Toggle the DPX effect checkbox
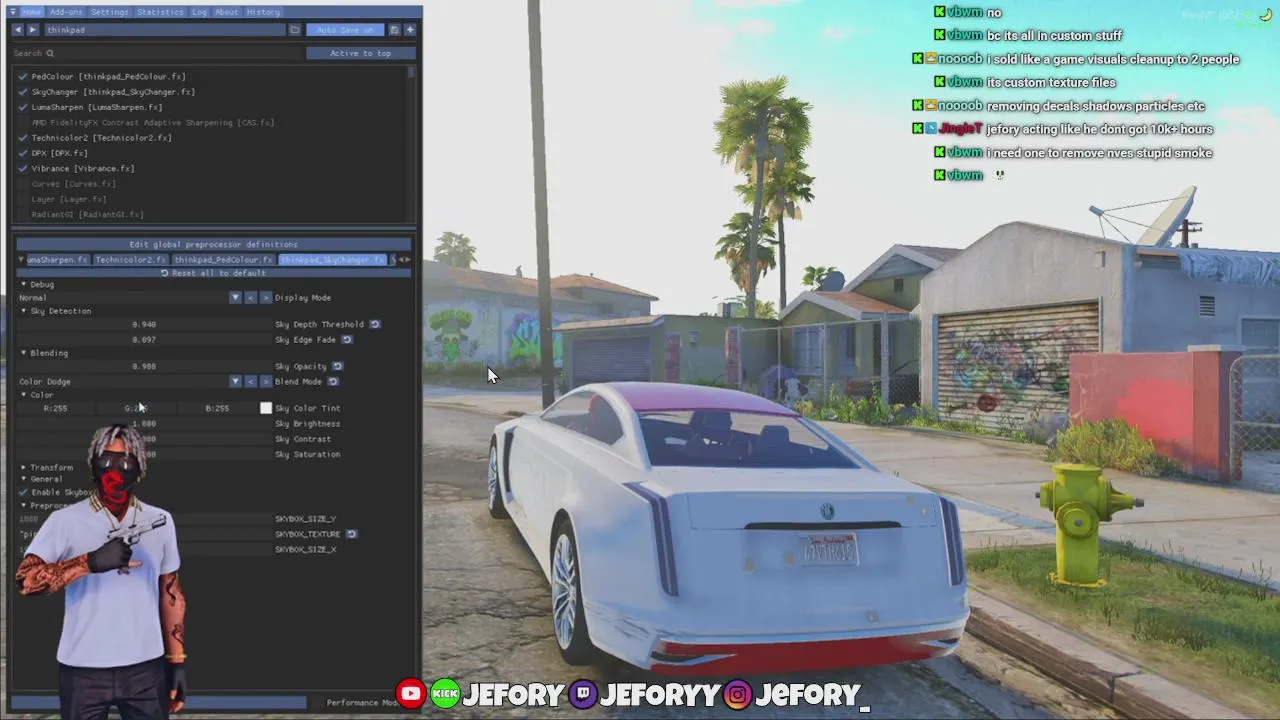The height and width of the screenshot is (720, 1280). tap(23, 153)
